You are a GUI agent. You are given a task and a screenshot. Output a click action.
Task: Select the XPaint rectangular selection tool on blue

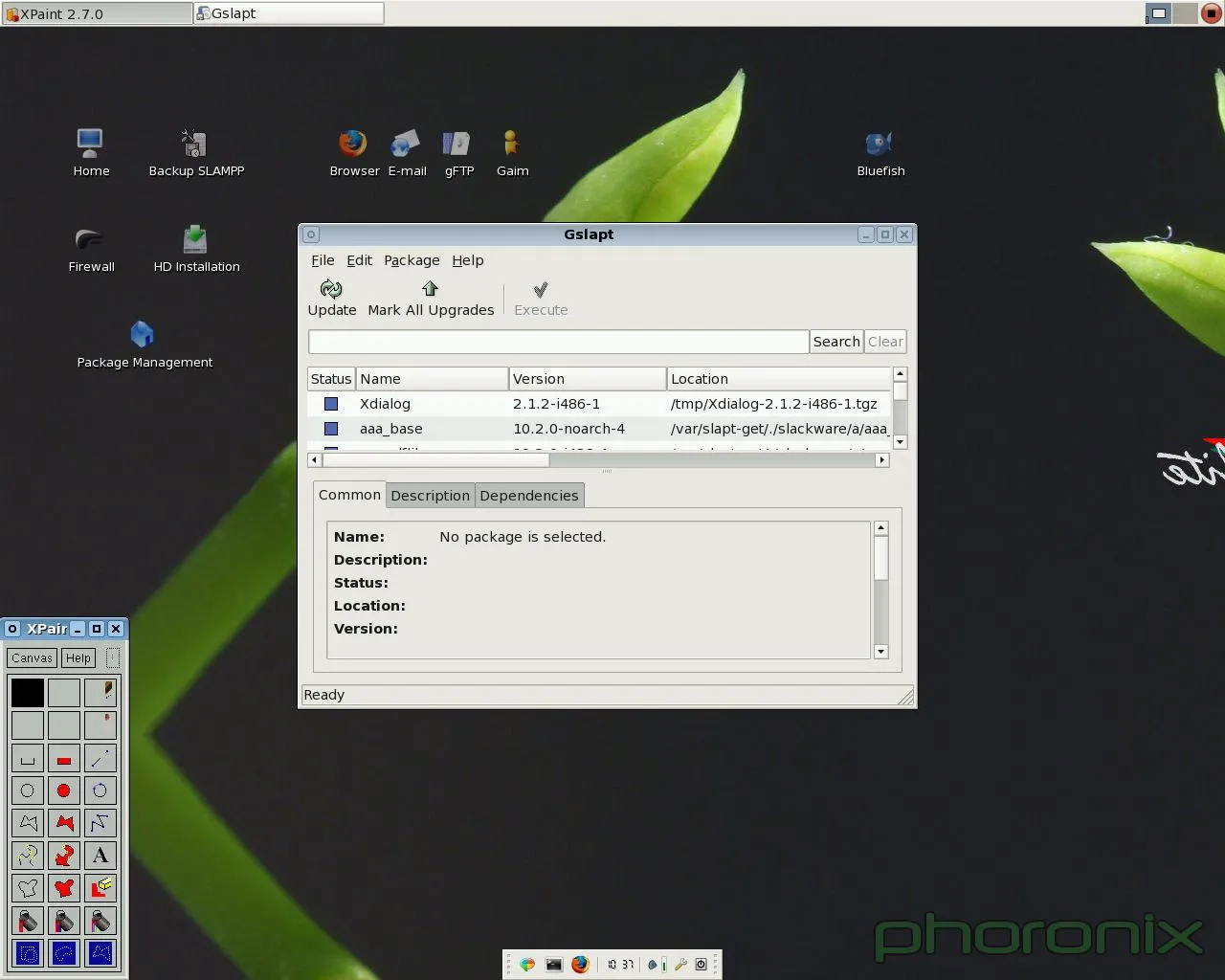(28, 953)
